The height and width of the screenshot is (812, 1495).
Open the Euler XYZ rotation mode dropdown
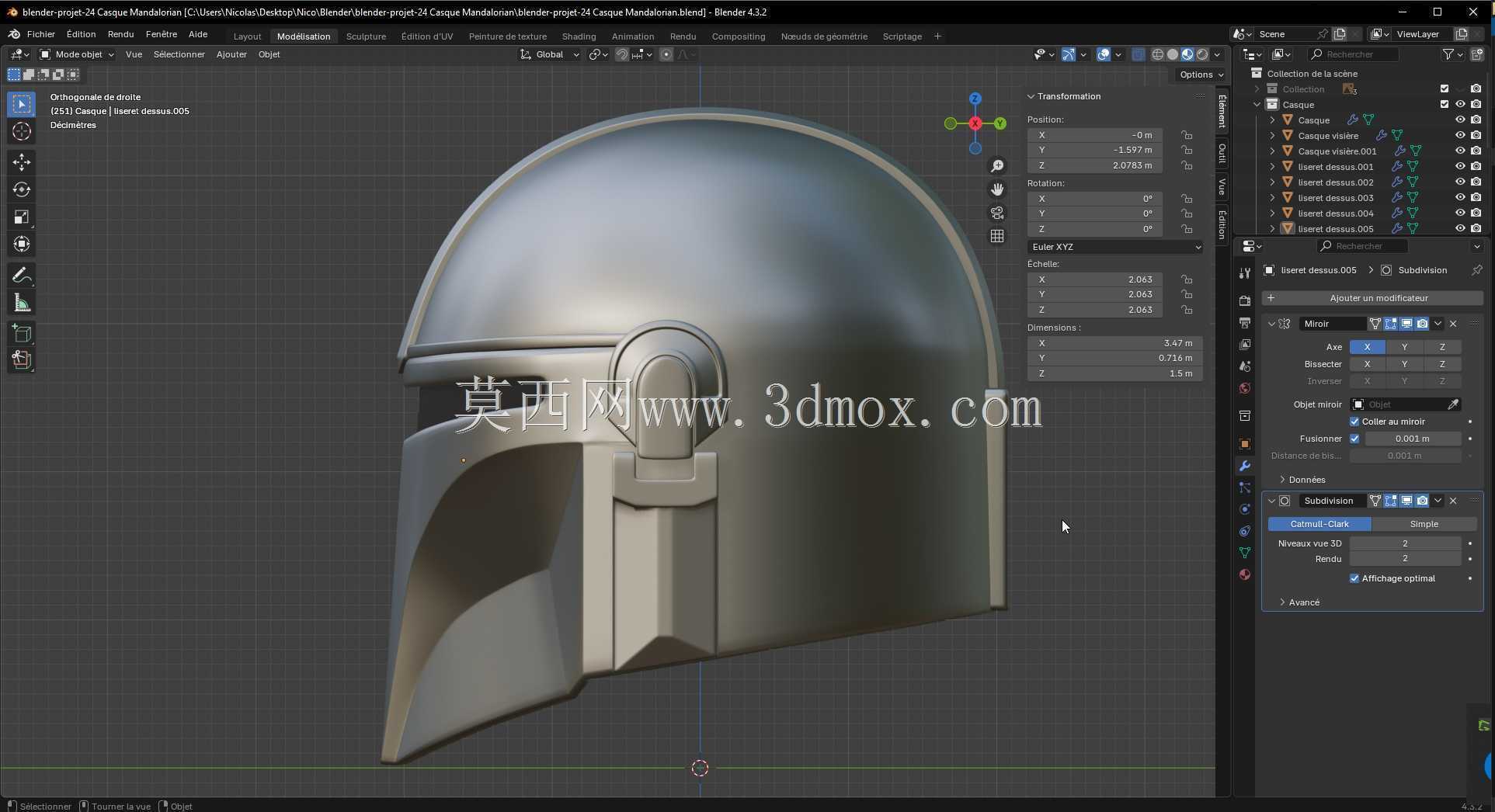(1115, 247)
